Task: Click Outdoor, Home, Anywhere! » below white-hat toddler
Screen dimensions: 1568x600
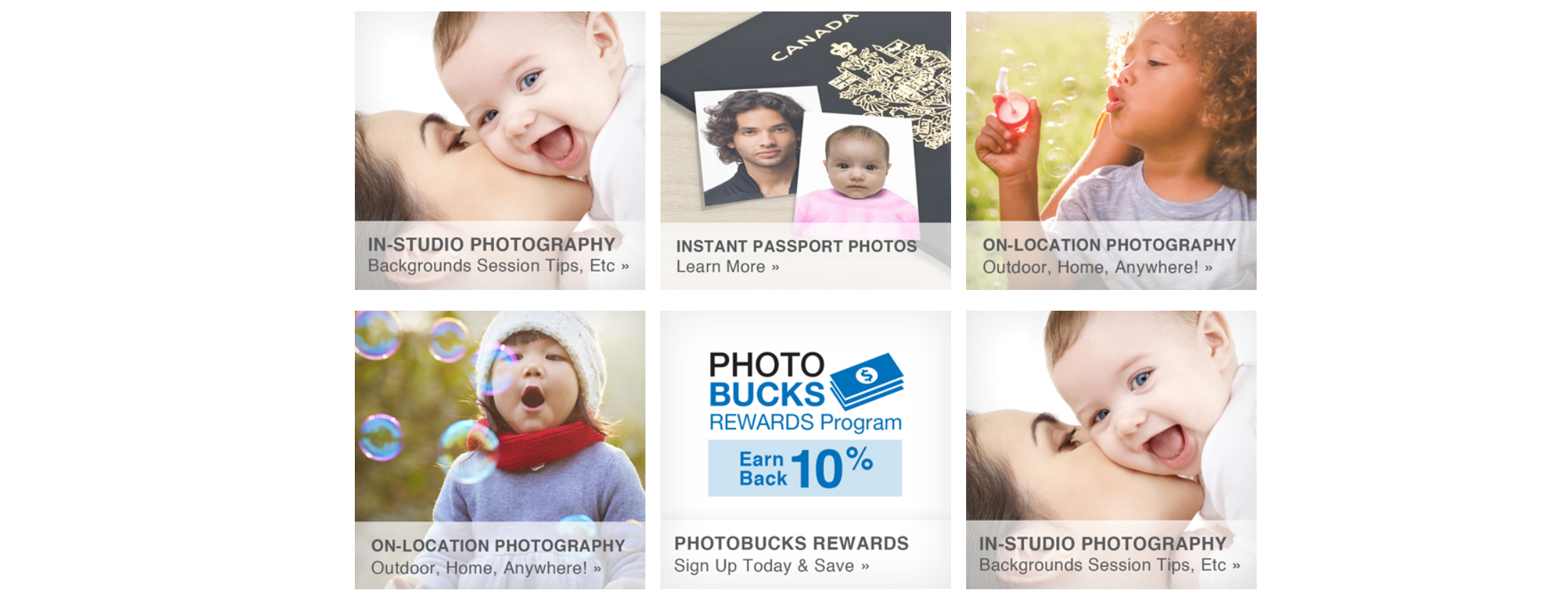Action: [x=486, y=568]
